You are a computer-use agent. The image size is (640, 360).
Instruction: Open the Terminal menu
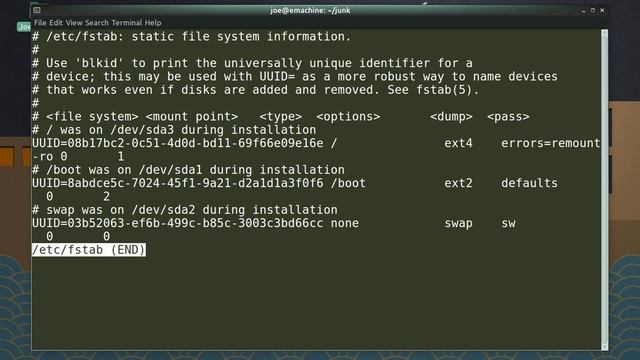tap(127, 22)
